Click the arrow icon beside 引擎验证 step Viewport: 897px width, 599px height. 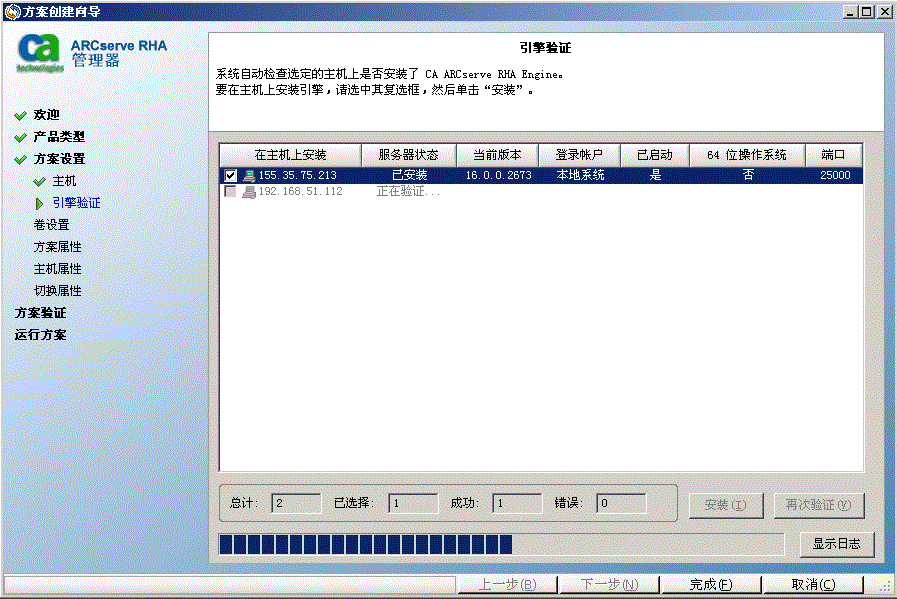(x=42, y=202)
